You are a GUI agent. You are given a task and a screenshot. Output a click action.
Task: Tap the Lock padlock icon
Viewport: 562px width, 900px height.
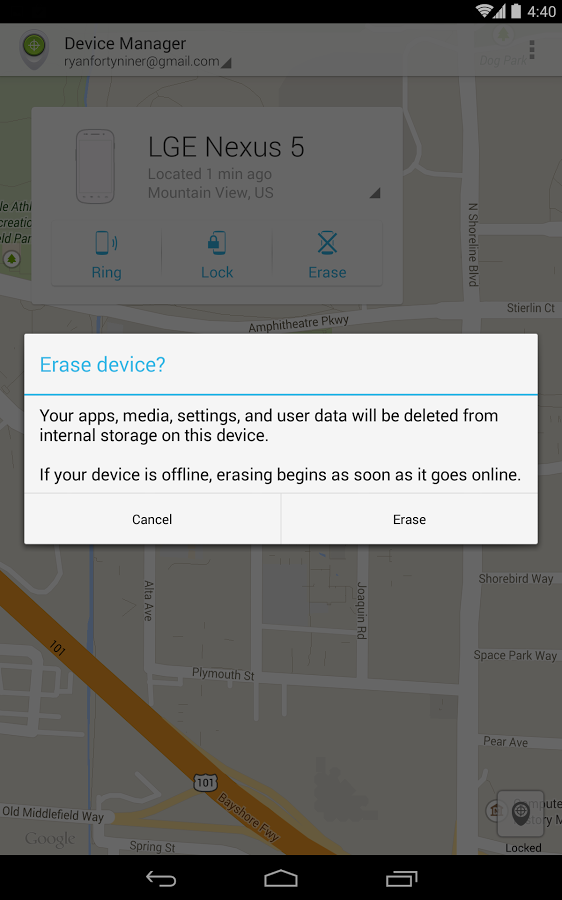click(216, 243)
